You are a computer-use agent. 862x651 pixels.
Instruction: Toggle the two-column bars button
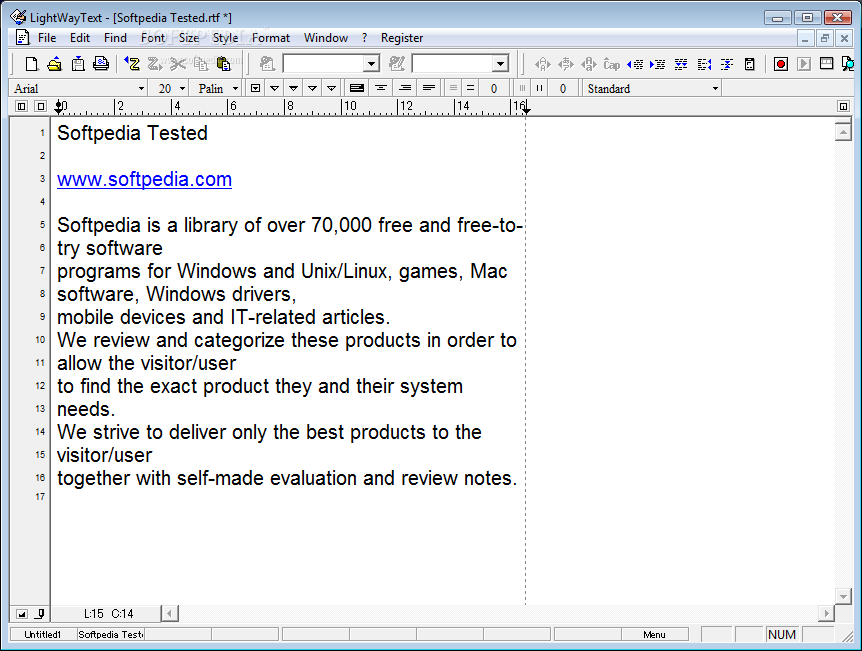tap(539, 88)
